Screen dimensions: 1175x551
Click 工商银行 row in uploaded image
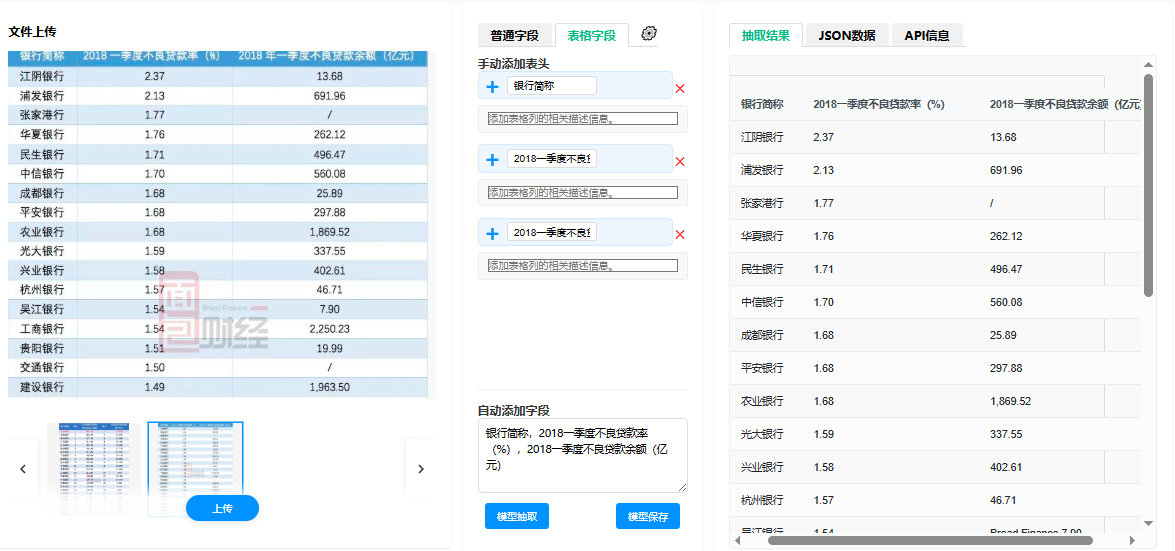coord(218,329)
